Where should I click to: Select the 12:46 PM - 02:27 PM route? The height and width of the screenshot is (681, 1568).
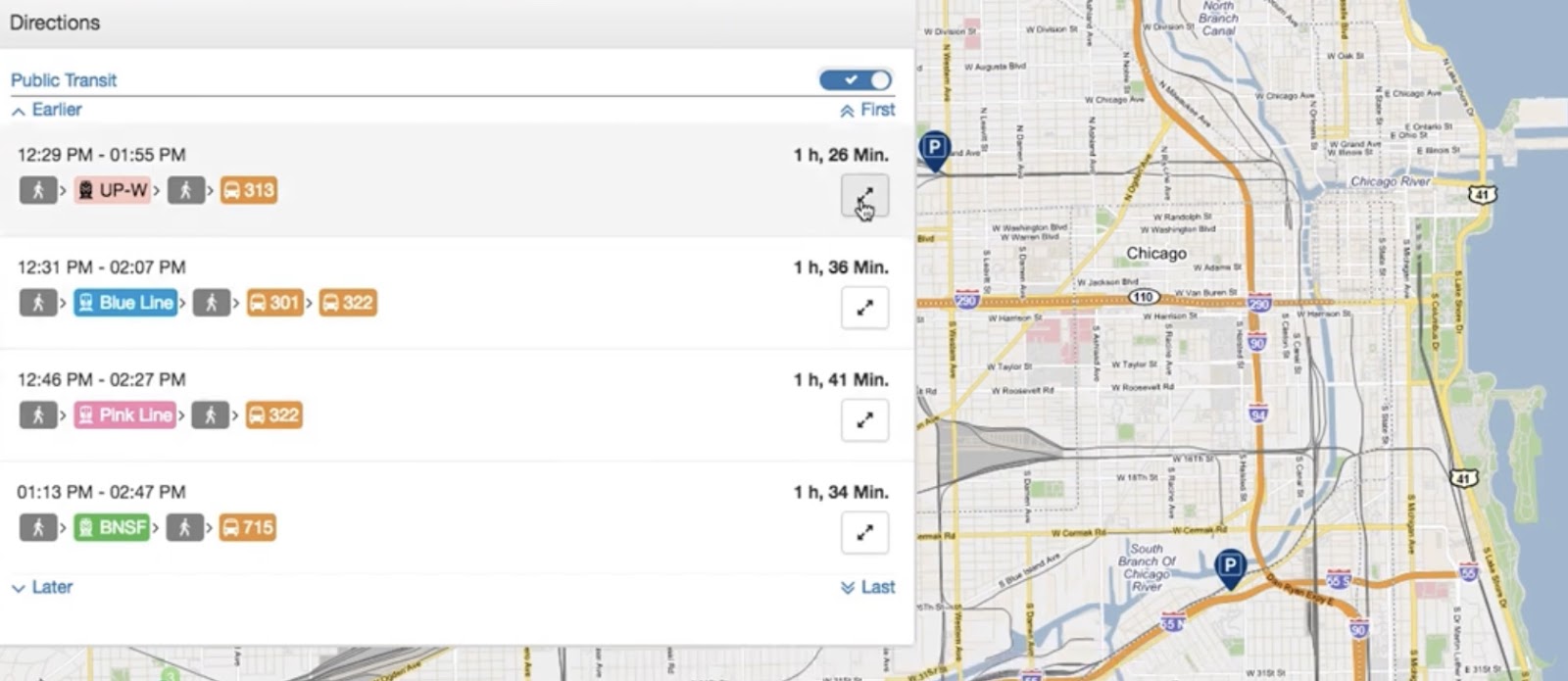tap(102, 379)
